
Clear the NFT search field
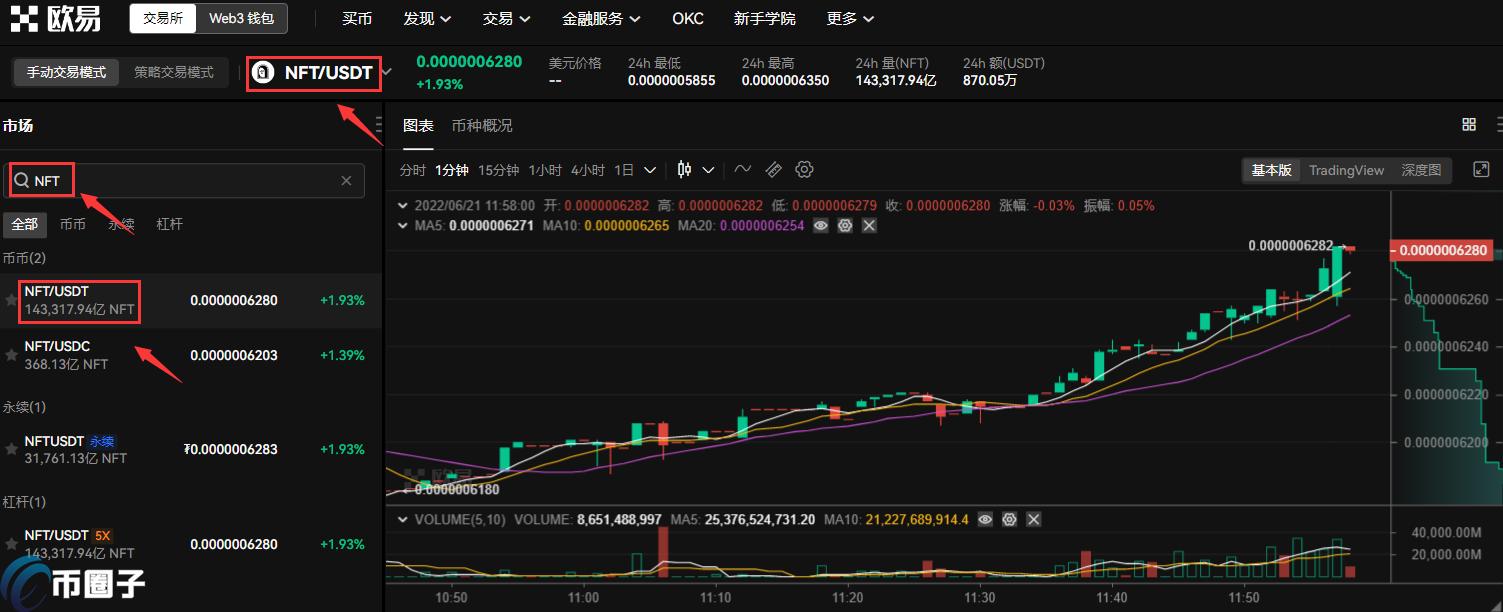pyautogui.click(x=346, y=181)
